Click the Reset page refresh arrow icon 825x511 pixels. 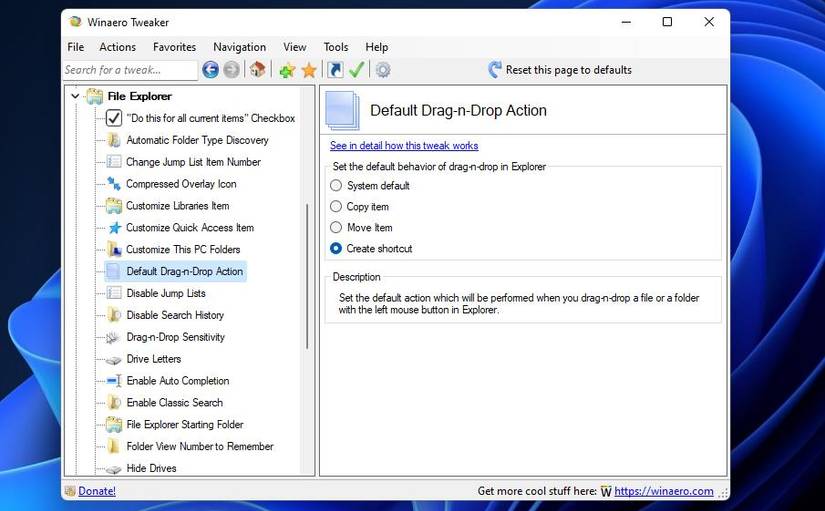[x=495, y=69]
